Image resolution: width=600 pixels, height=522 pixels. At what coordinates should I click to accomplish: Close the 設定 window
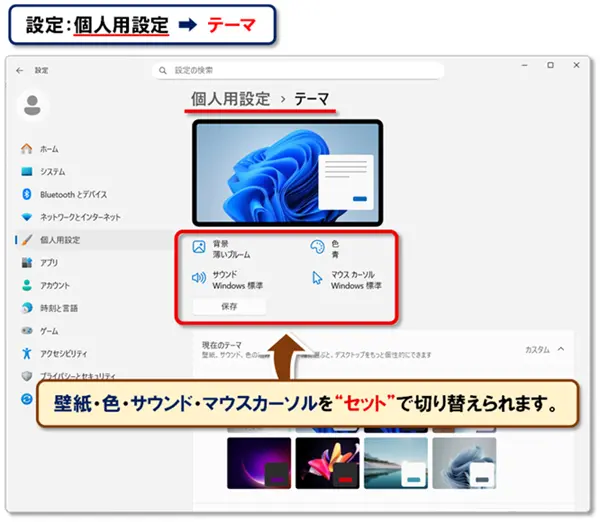point(576,65)
